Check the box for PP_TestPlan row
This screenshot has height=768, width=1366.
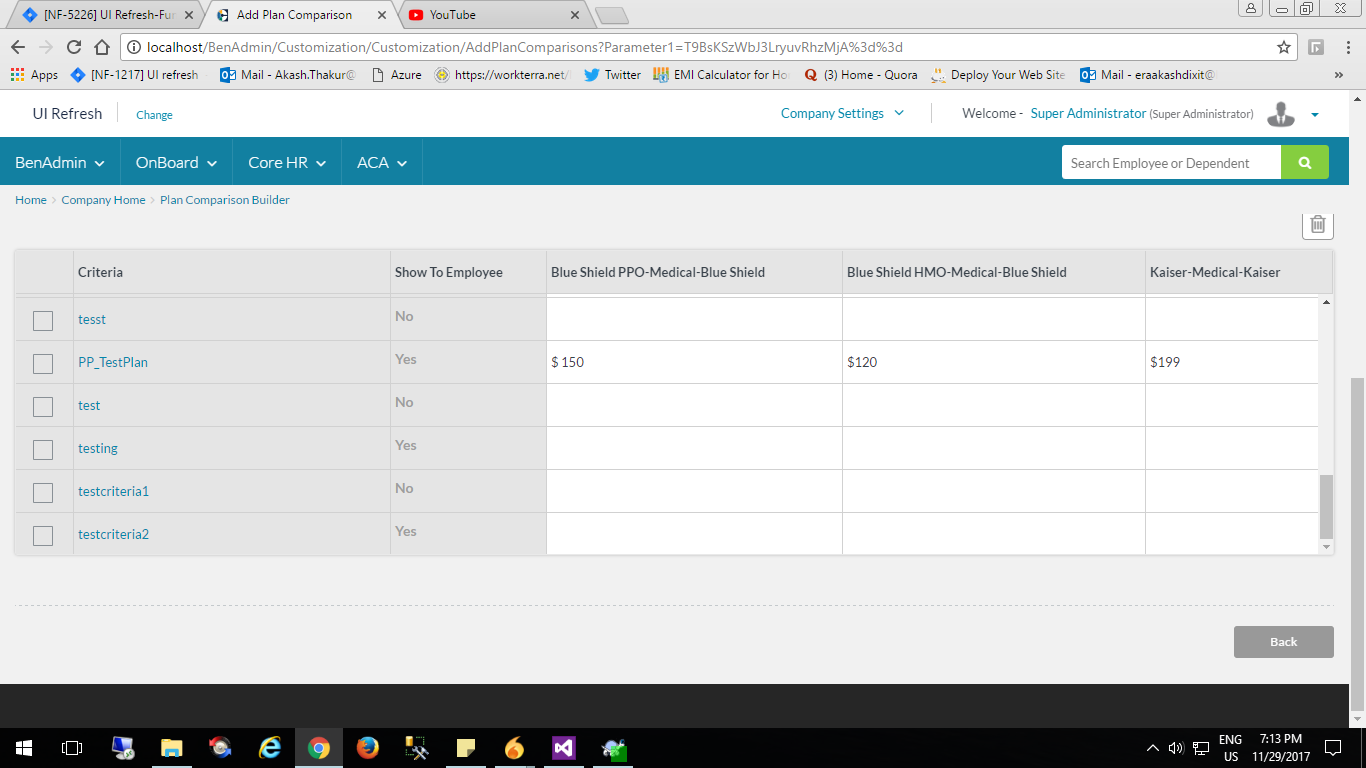[x=43, y=363]
